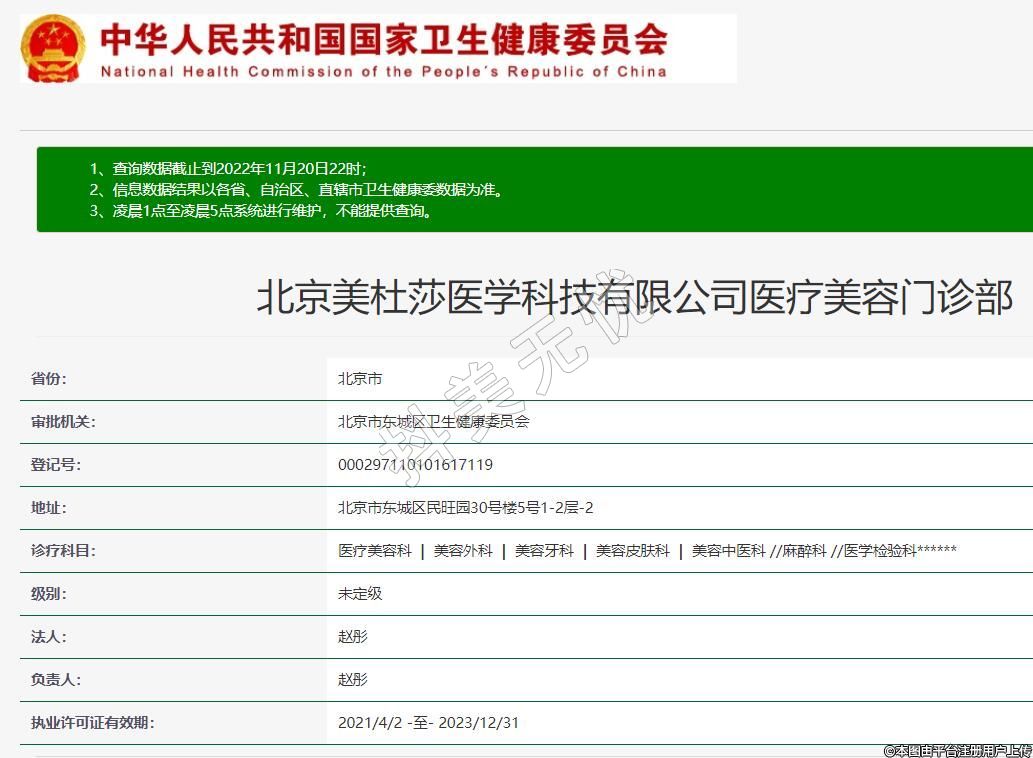The height and width of the screenshot is (758, 1033).
Task: Click the legal person name in 法人 row
Action: pyautogui.click(x=353, y=637)
